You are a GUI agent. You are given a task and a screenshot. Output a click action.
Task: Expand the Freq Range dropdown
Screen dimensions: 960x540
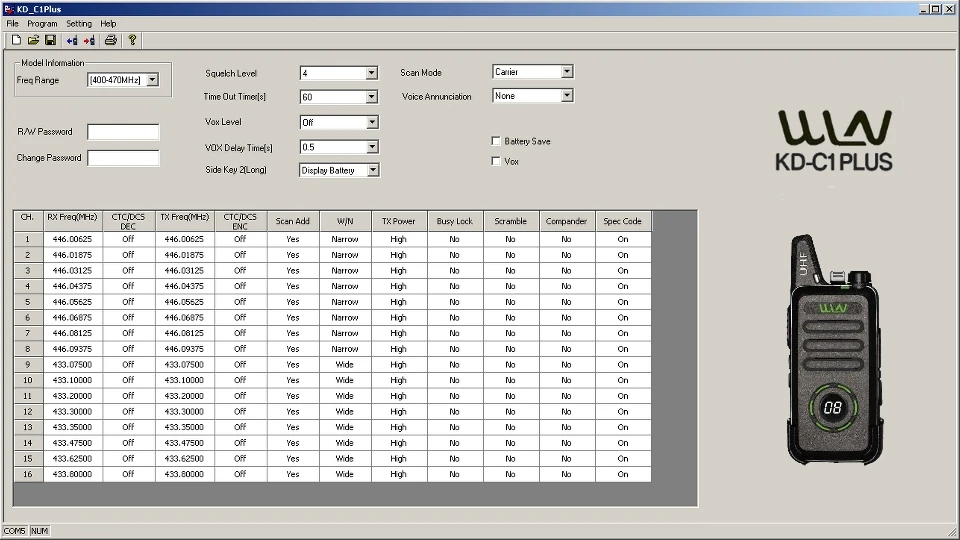click(x=152, y=80)
